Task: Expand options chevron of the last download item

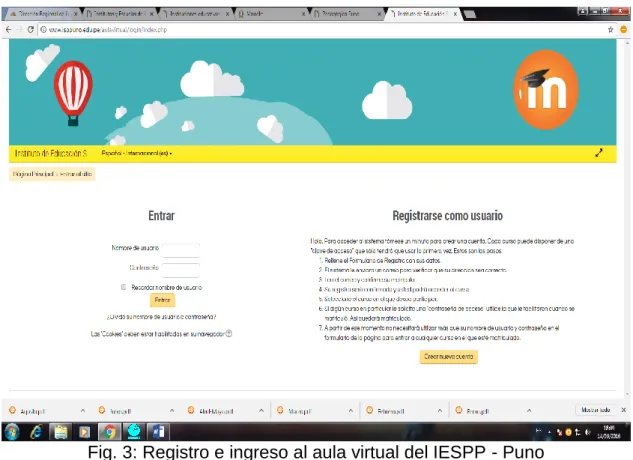Action: coord(529,410)
